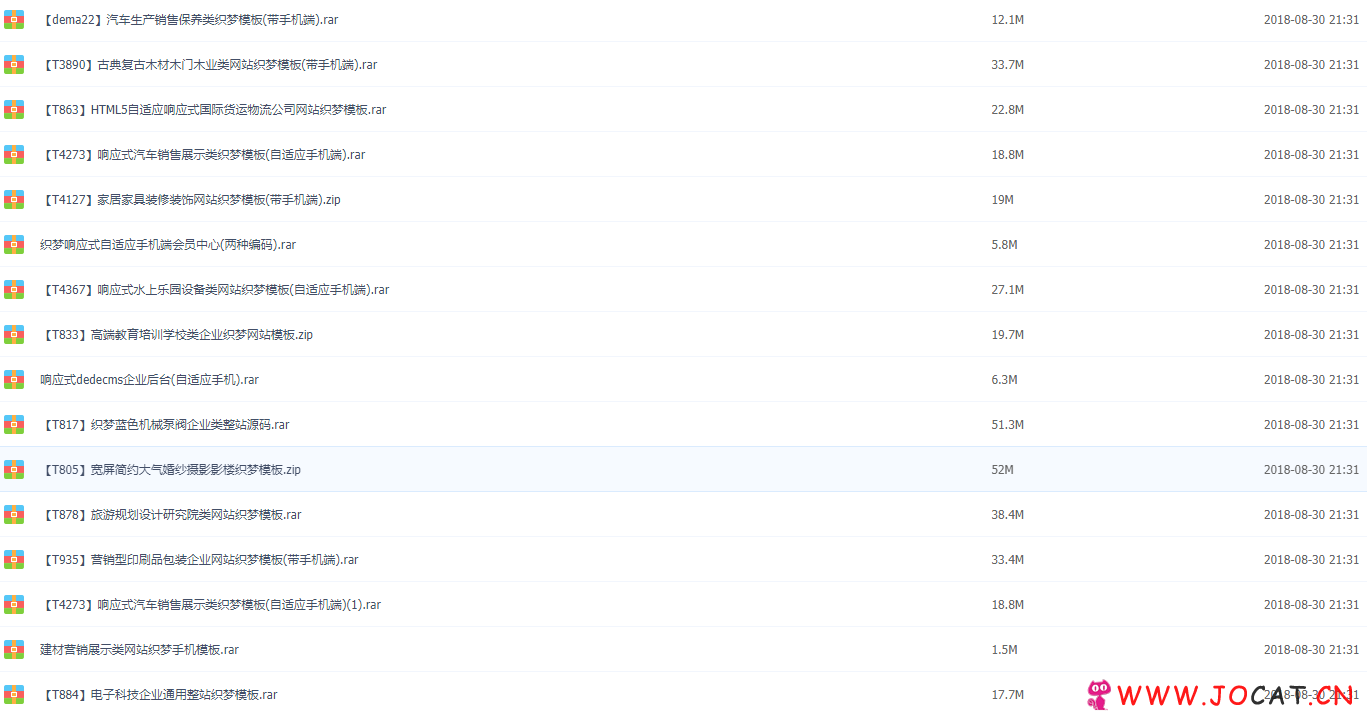Screen dimensions: 1367x711
Task: Open the file 【T935】营销型印刷品包装企业网站织梦模板
Action: coord(200,560)
